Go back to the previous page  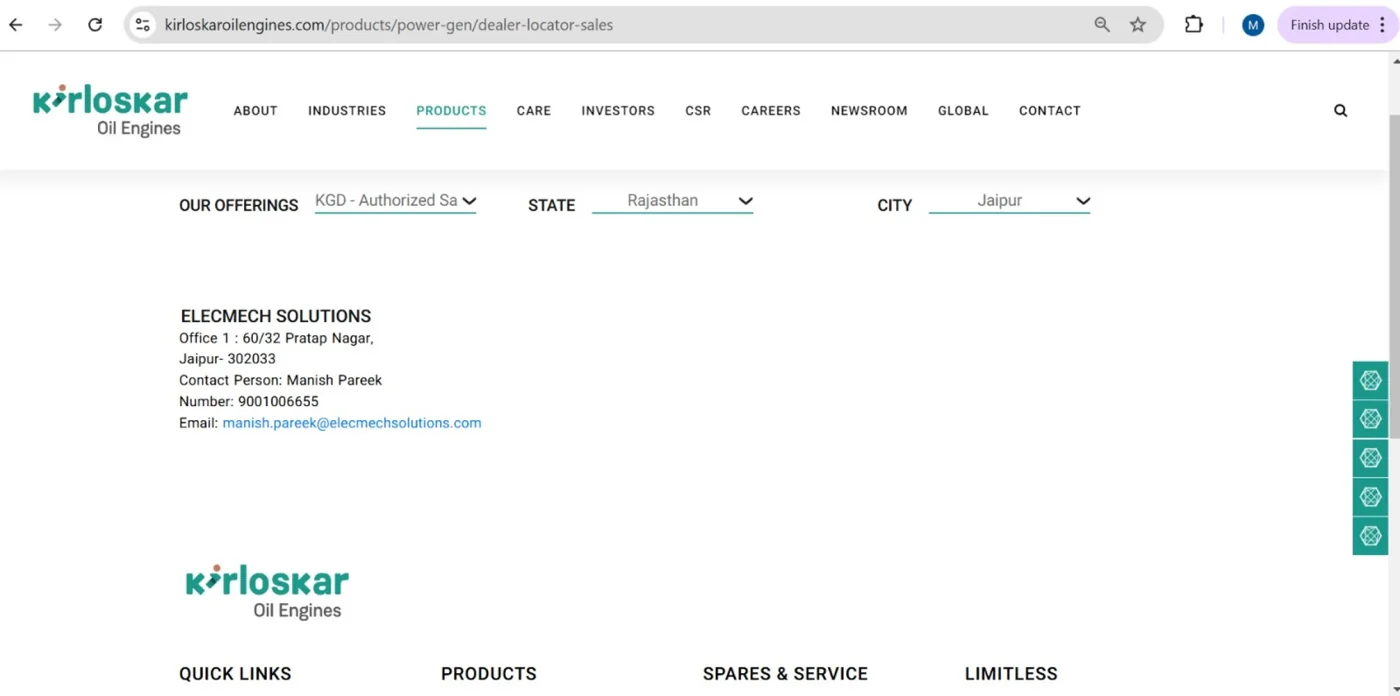coord(16,25)
